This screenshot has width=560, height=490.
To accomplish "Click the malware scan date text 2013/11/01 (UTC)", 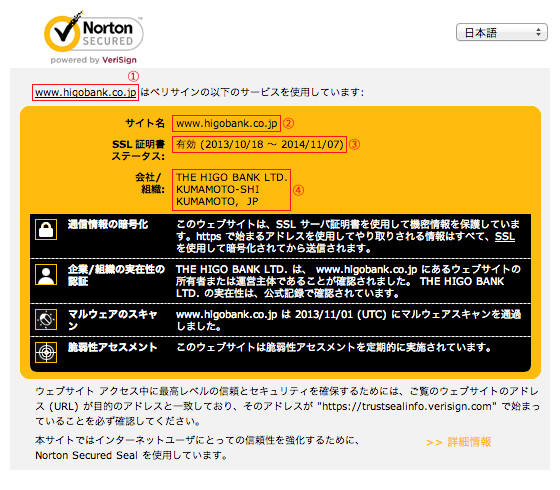I will click(341, 314).
